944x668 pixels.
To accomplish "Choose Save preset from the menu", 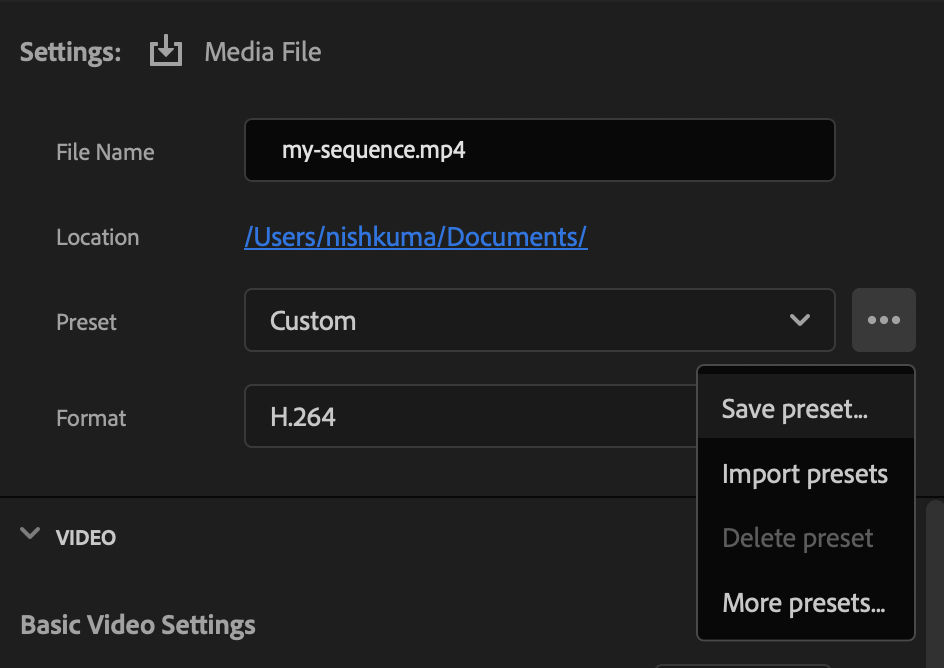I will coord(794,408).
